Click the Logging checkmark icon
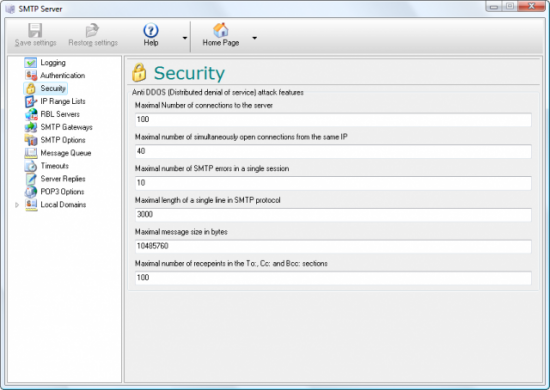550x390 pixels. coord(31,63)
